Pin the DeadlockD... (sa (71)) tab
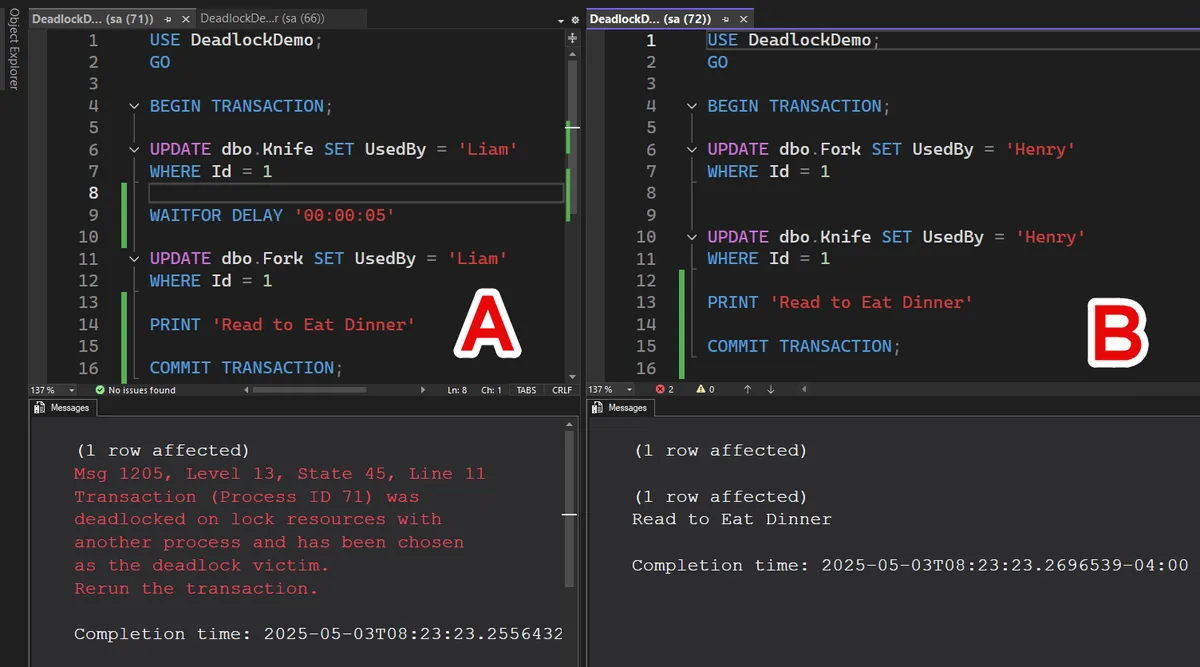The width and height of the screenshot is (1200, 667). tap(167, 19)
